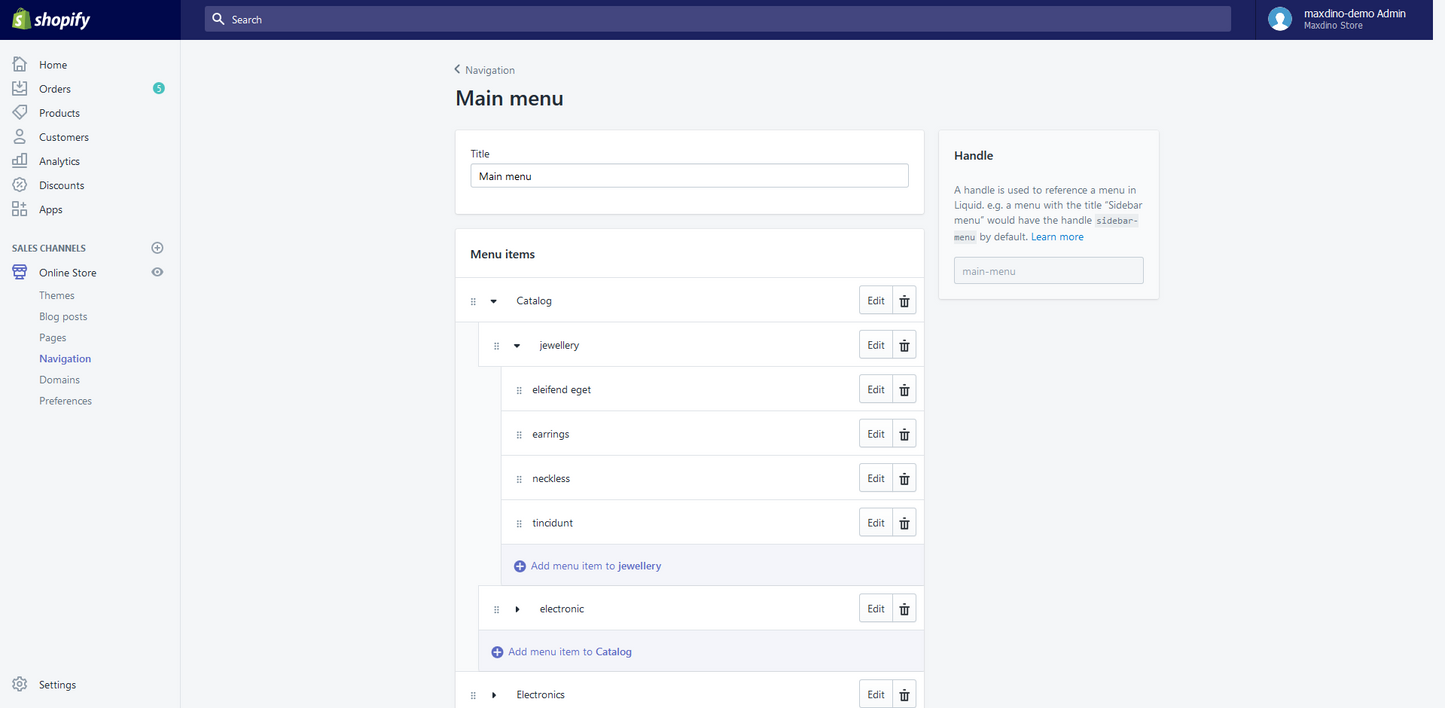Expand the electronic menu item
Image resolution: width=1445 pixels, height=708 pixels.
click(517, 608)
